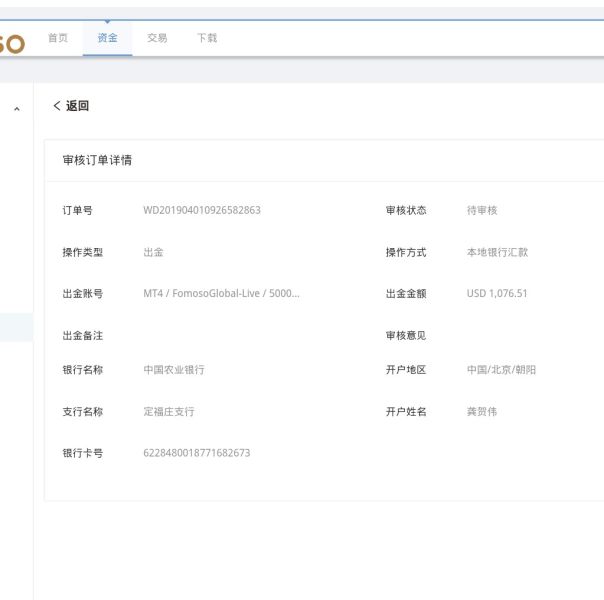Viewport: 604px width, 600px height.
Task: Click the branch name 定福庄支行
Action: 169,412
